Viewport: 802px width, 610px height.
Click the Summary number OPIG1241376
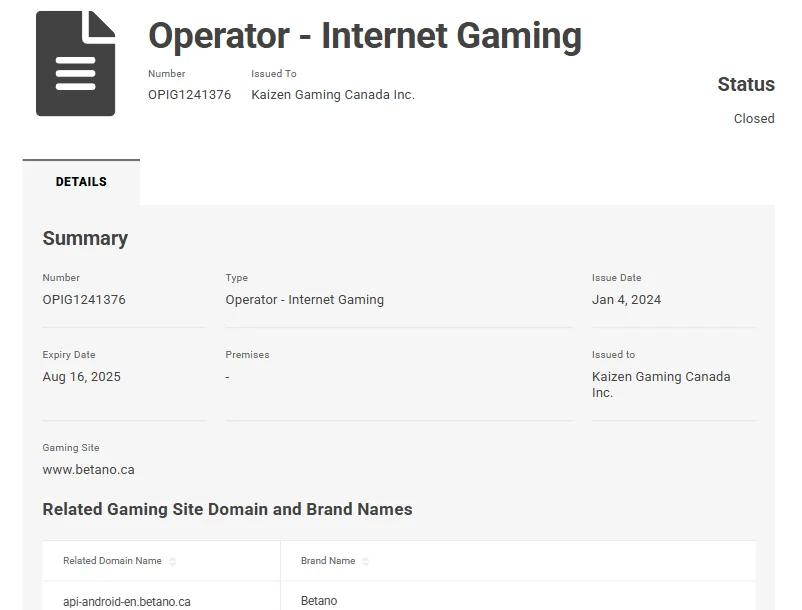[x=84, y=300]
